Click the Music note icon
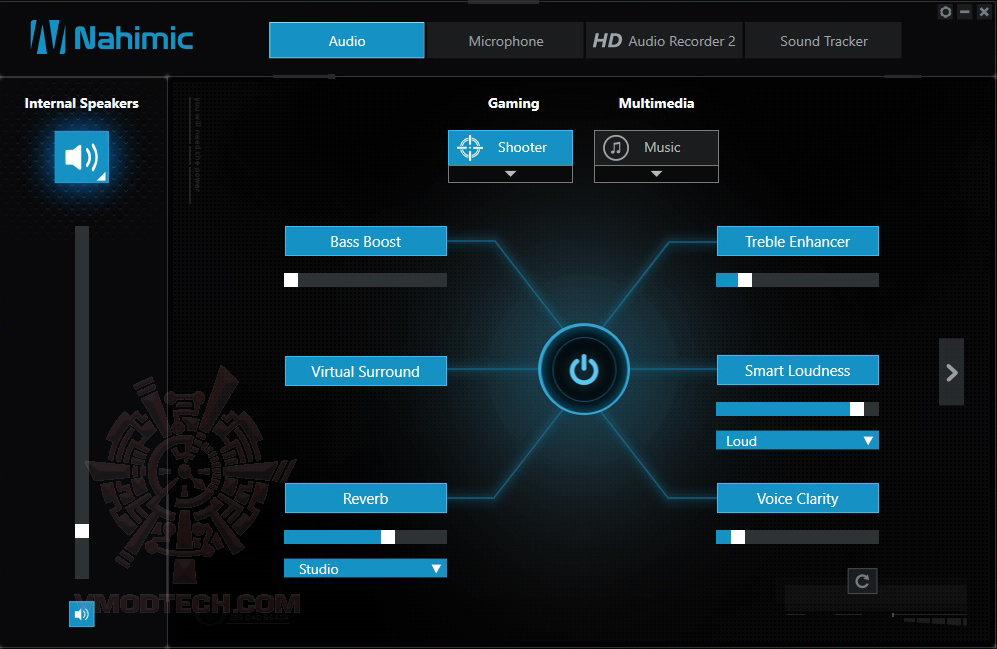Screen dimensions: 997x649 coord(615,147)
